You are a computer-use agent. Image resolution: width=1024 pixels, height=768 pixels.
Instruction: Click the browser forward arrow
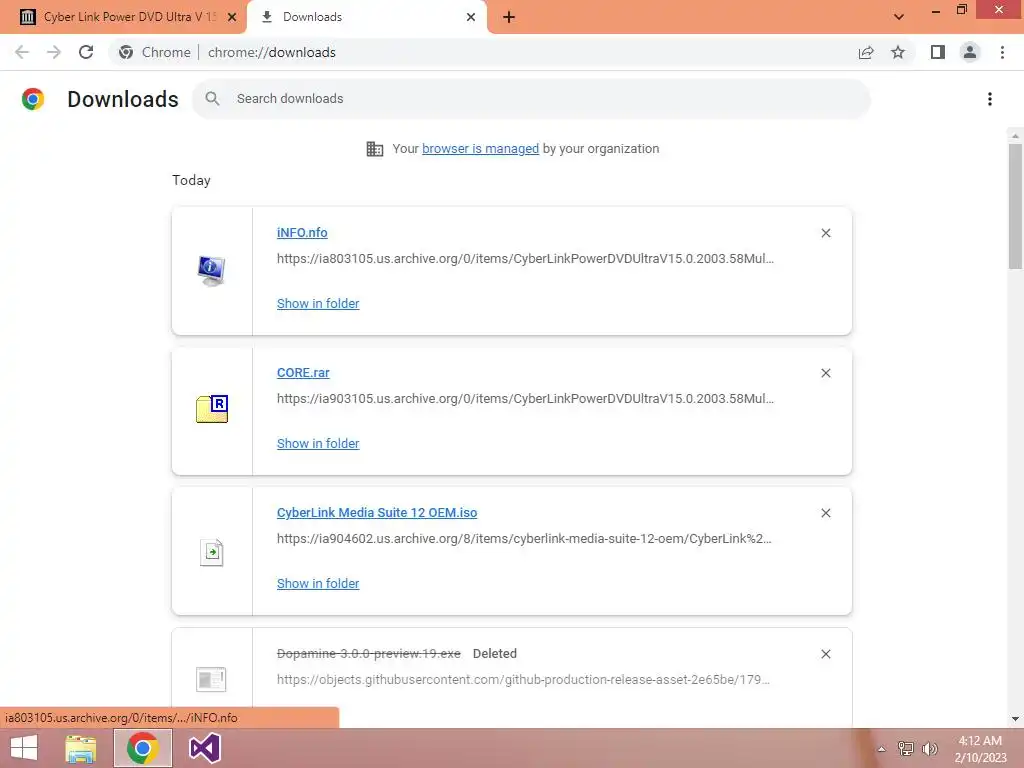coord(54,52)
